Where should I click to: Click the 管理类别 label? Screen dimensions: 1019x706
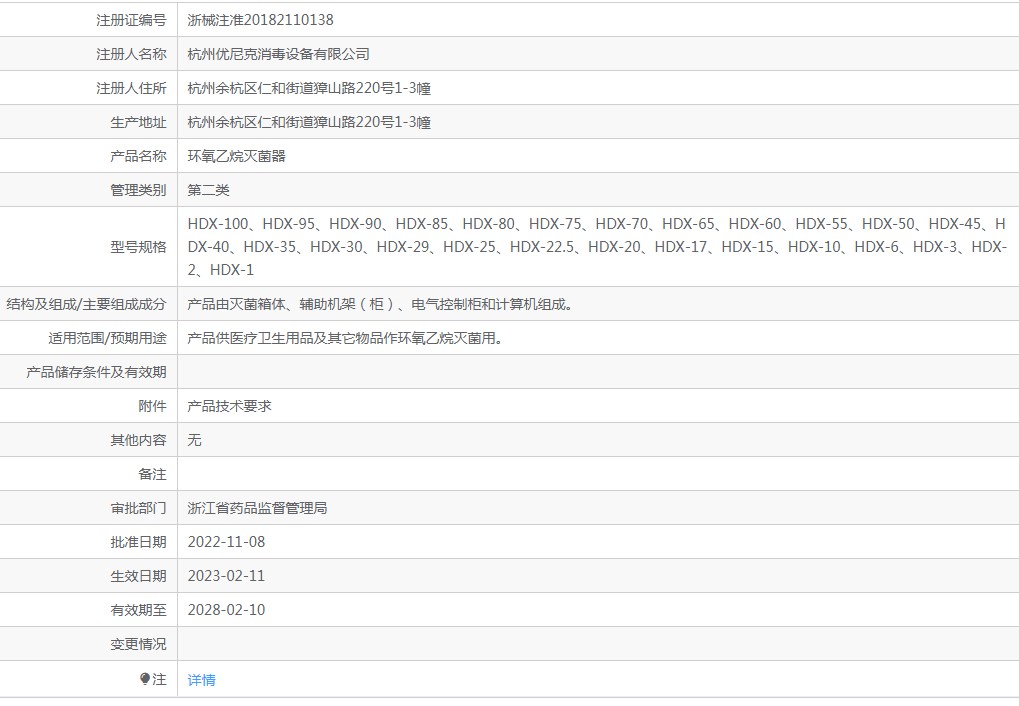138,190
